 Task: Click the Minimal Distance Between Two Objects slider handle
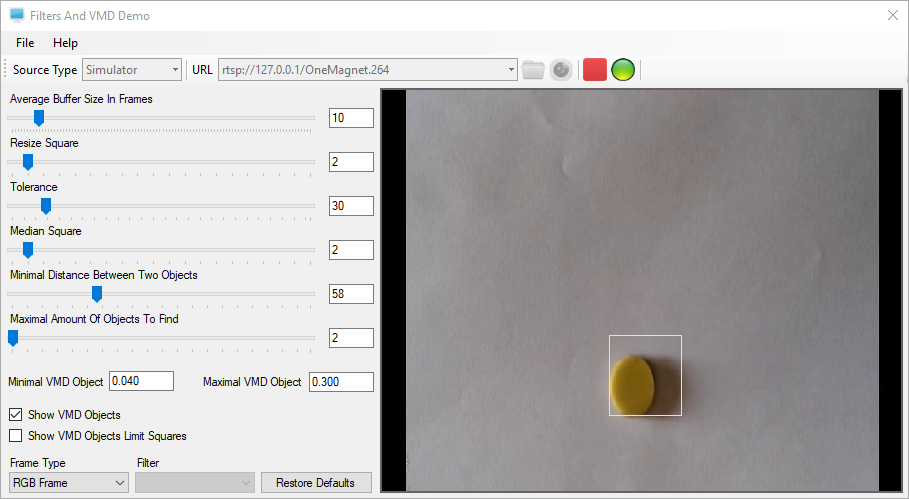click(97, 294)
